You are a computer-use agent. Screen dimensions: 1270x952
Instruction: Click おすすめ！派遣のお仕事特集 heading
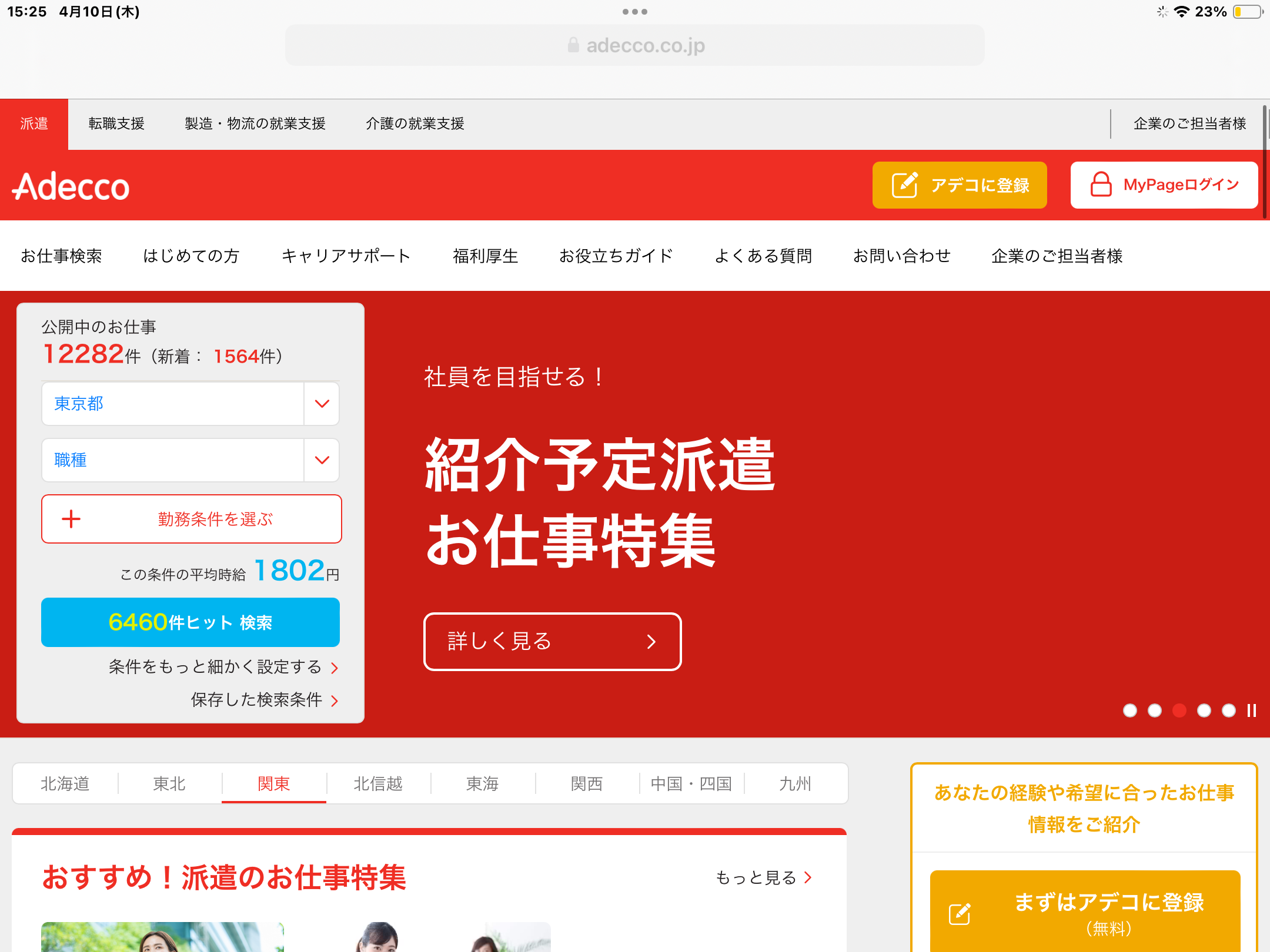[224, 877]
